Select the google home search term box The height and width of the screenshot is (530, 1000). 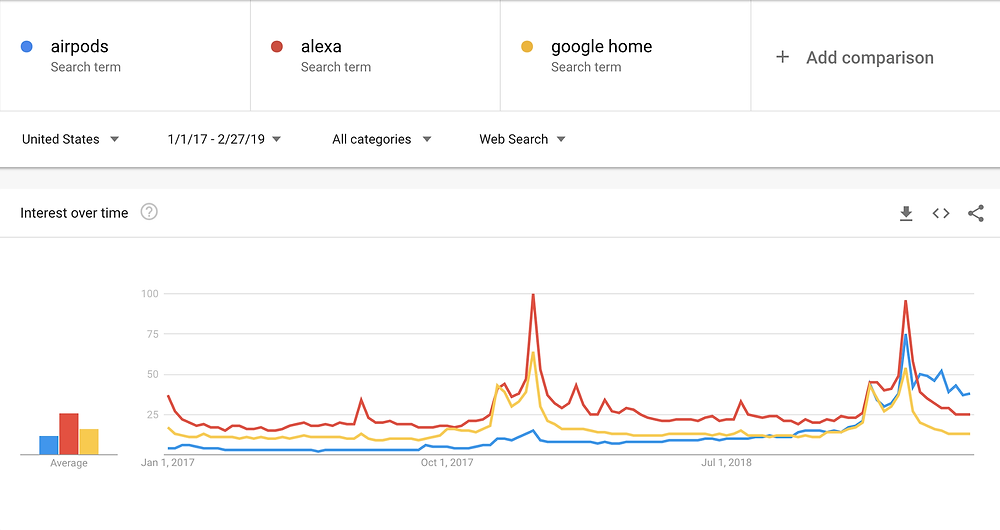626,56
